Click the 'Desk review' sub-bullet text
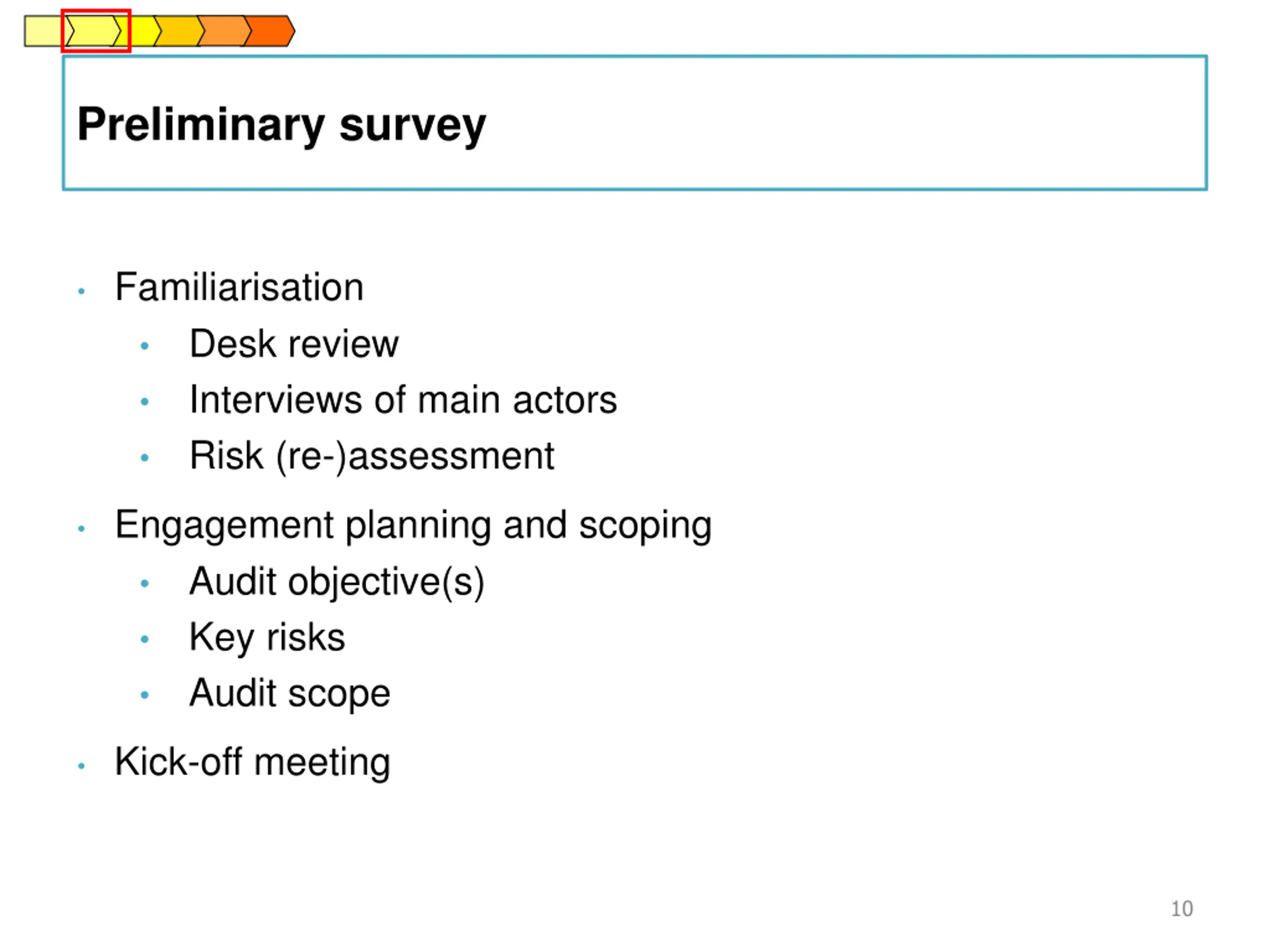Image resolution: width=1270 pixels, height=952 pixels. pos(294,344)
